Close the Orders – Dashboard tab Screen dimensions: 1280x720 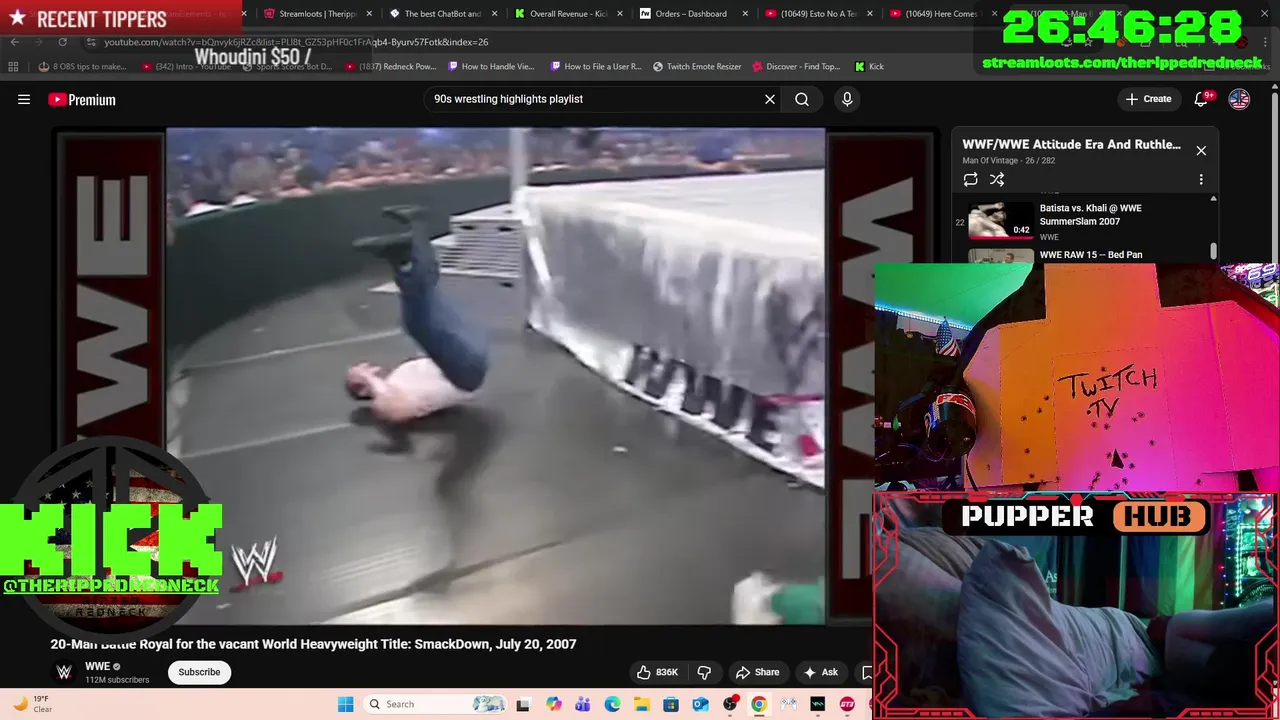click(x=745, y=14)
